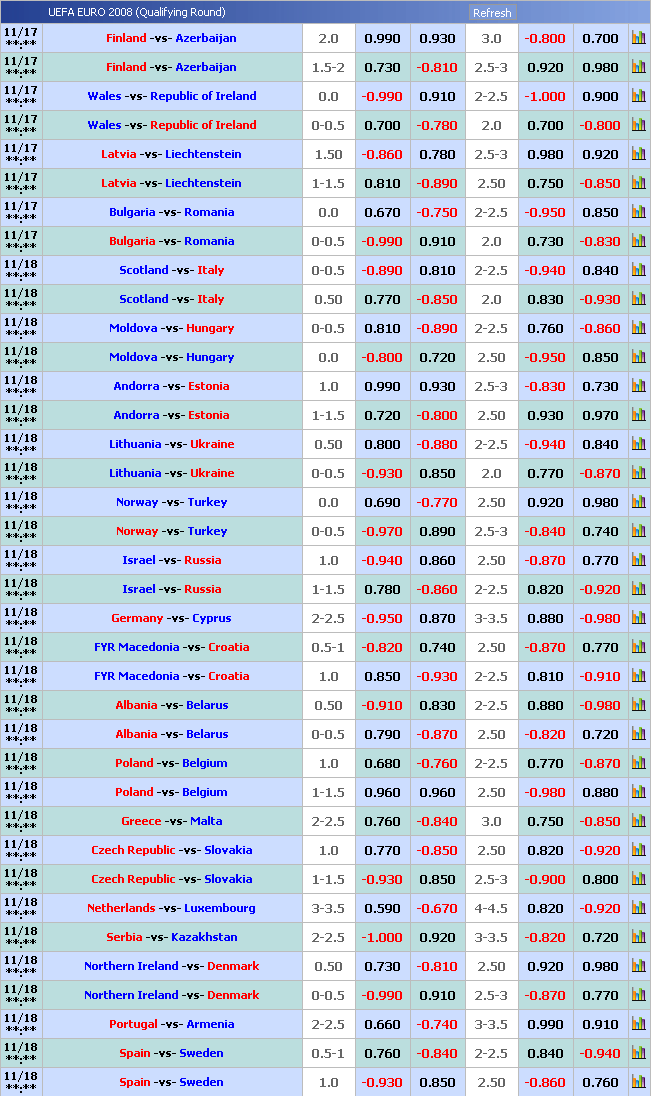The image size is (651, 1096).
Task: Open the chart icon for Serbia vs Kazakhstan
Action: 638,937
